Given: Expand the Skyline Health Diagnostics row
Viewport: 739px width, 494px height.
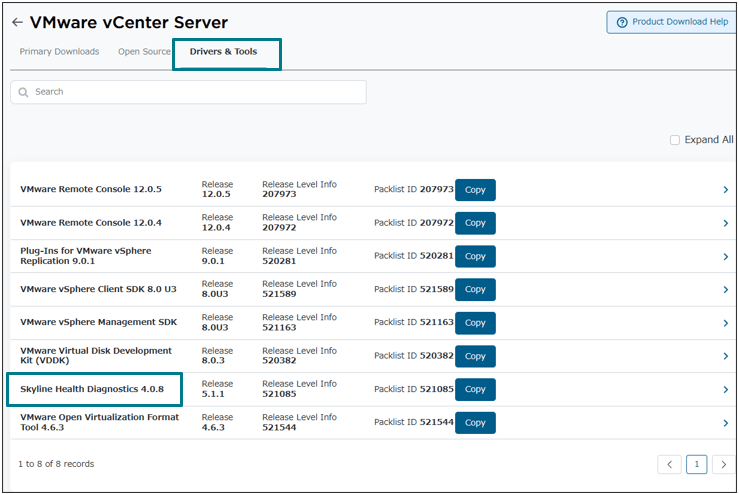Looking at the screenshot, I should click(725, 390).
